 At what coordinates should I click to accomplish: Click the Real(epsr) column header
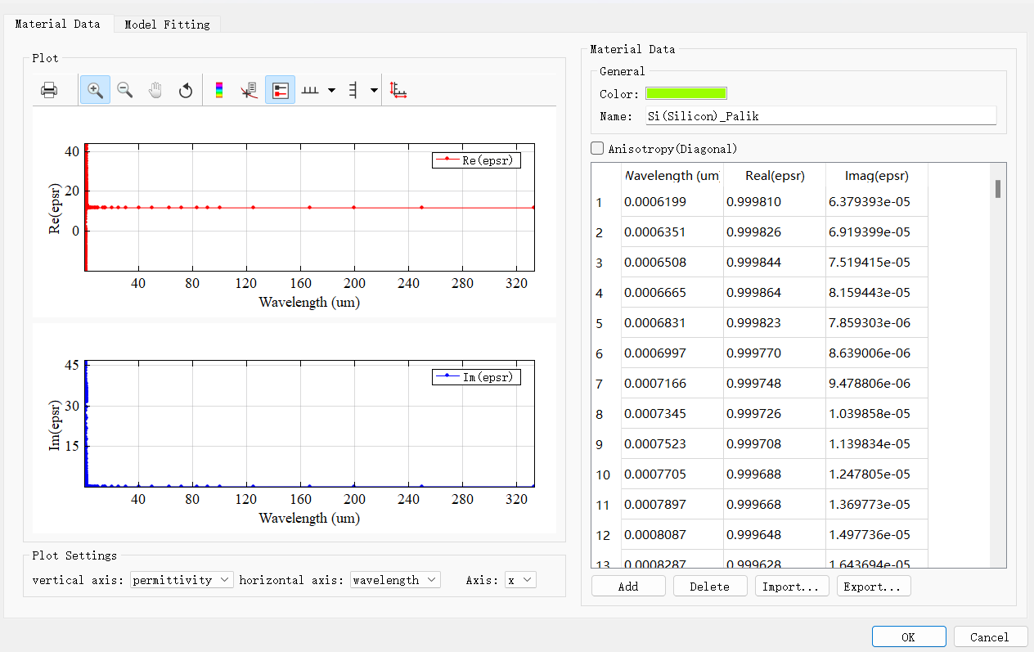[x=774, y=175]
